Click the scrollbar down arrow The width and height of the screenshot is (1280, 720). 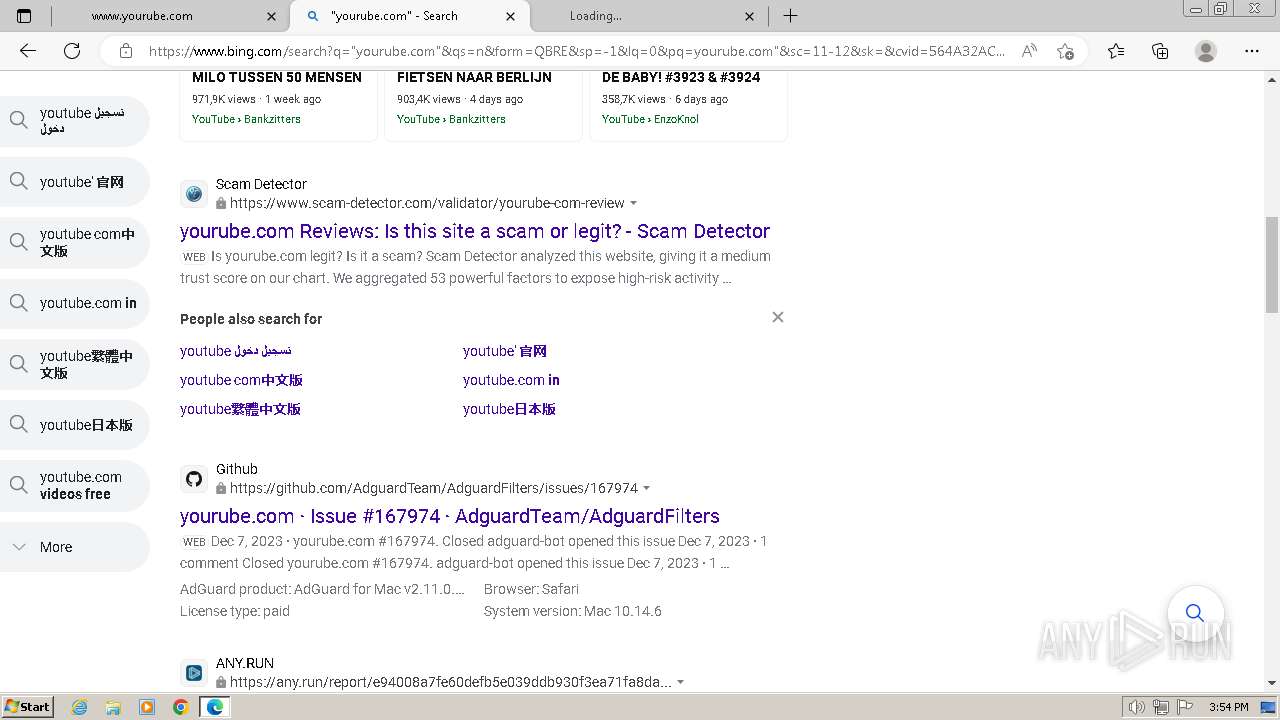pos(1272,683)
